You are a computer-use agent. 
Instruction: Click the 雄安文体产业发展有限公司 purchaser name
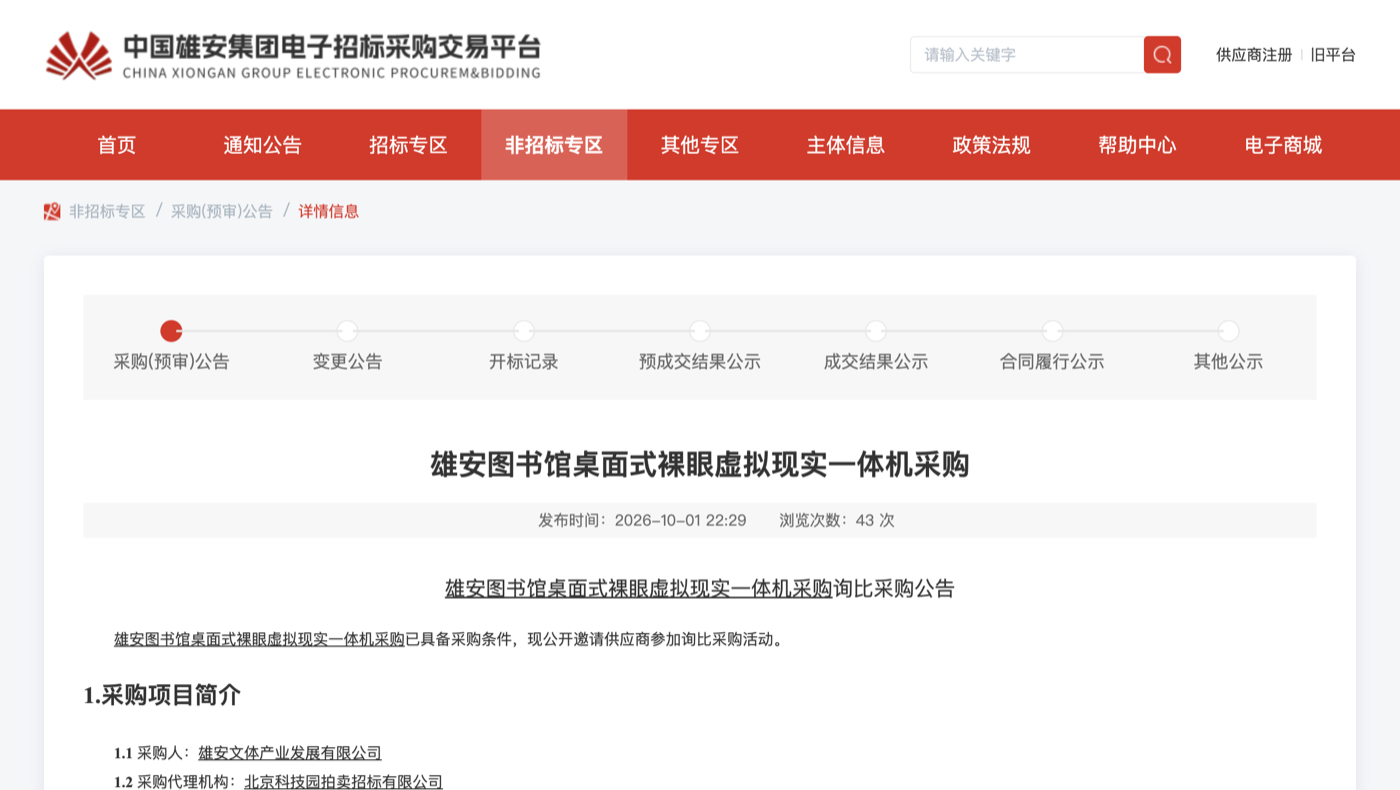tap(290, 753)
